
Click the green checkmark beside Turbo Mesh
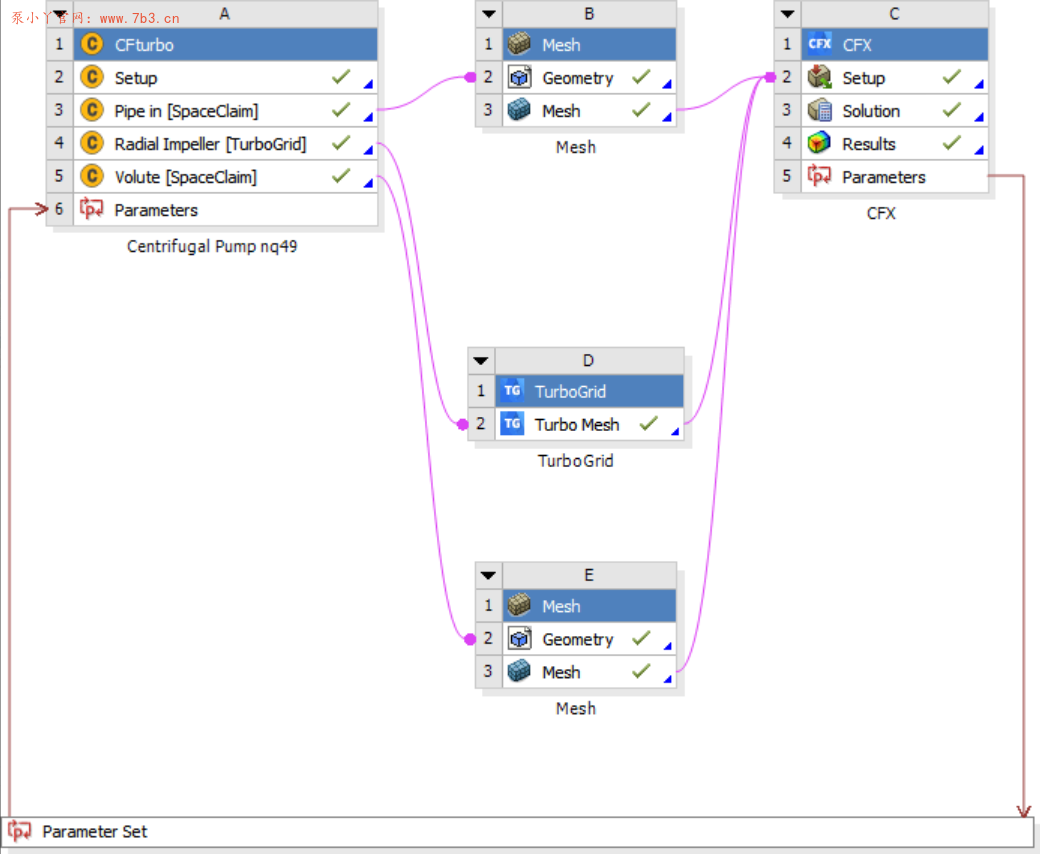coord(648,423)
